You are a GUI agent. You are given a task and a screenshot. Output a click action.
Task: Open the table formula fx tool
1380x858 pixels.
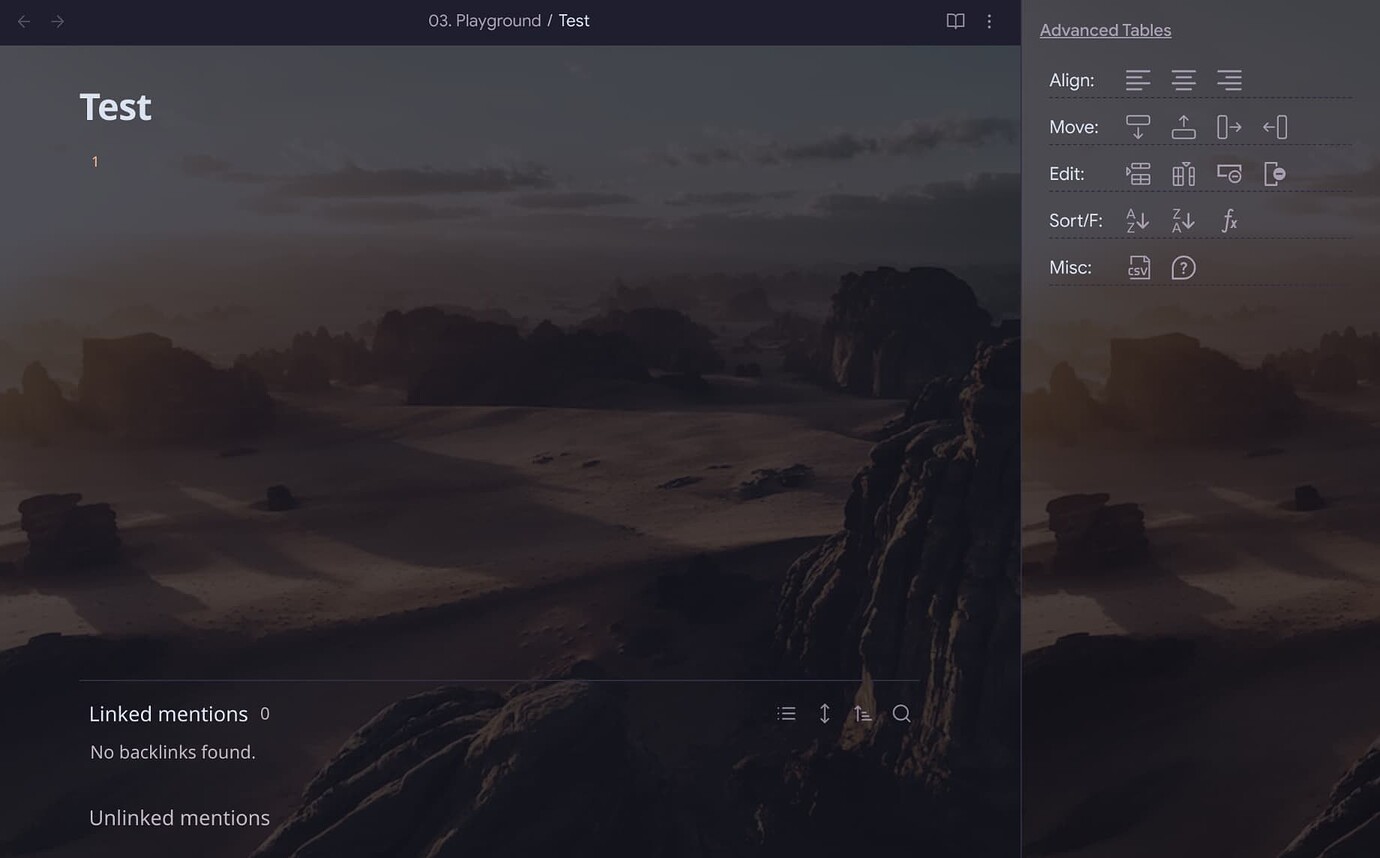[x=1229, y=220]
